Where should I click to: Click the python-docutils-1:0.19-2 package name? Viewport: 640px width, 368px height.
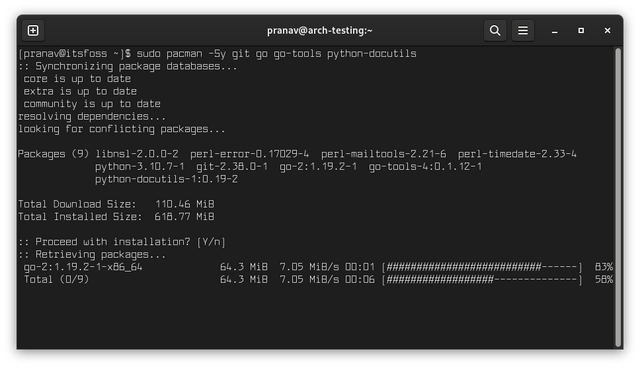click(166, 179)
